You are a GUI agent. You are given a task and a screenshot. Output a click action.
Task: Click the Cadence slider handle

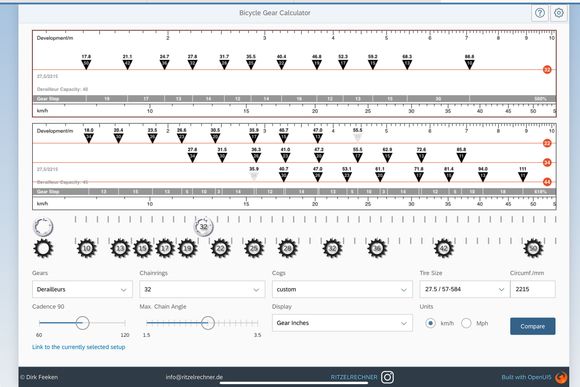click(x=82, y=323)
